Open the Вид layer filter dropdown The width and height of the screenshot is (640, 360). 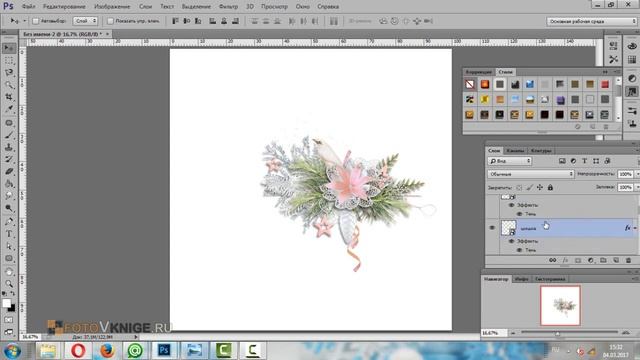tap(510, 161)
